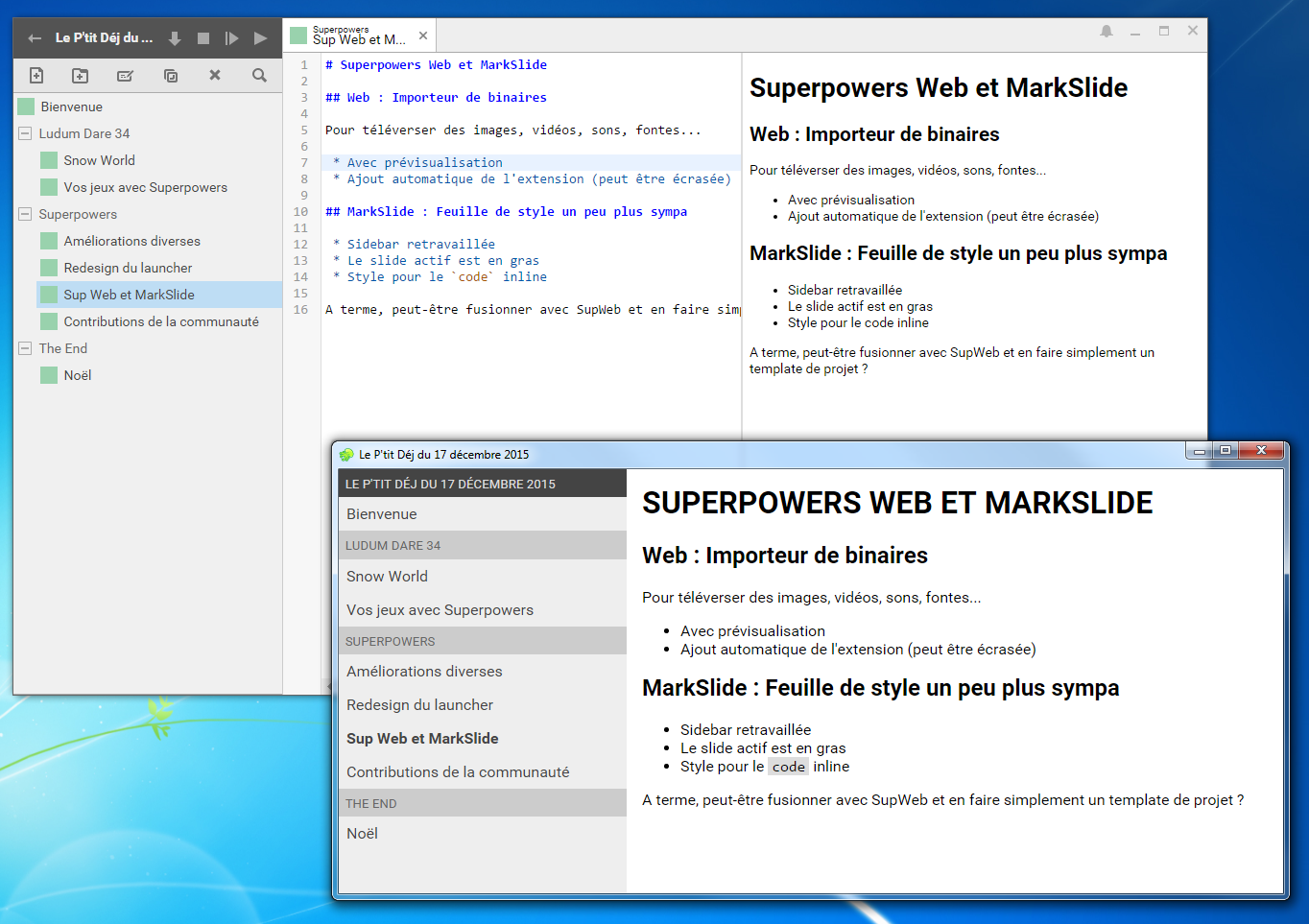
Task: Go back with the left arrow icon
Action: pyautogui.click(x=35, y=38)
